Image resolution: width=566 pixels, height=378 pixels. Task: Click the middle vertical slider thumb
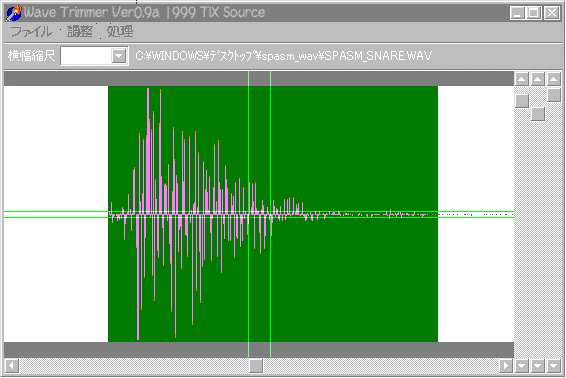click(x=537, y=114)
